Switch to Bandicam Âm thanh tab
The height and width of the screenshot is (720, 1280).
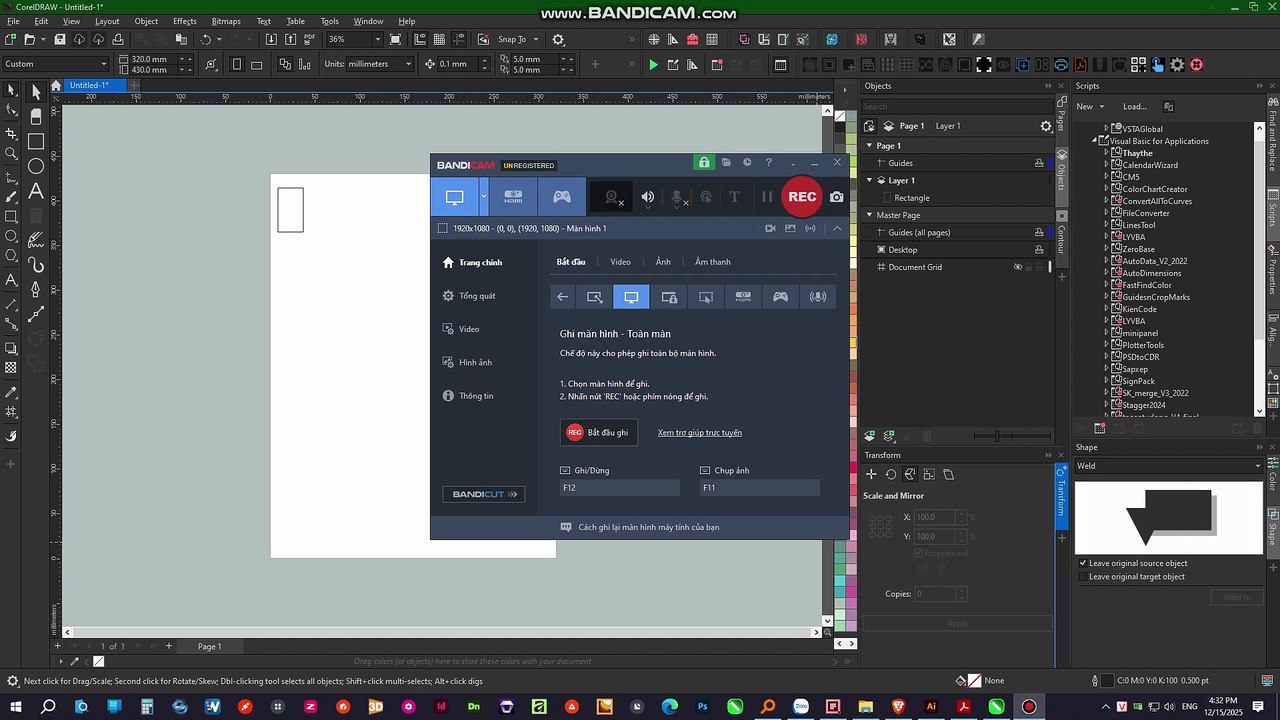pyautogui.click(x=713, y=262)
